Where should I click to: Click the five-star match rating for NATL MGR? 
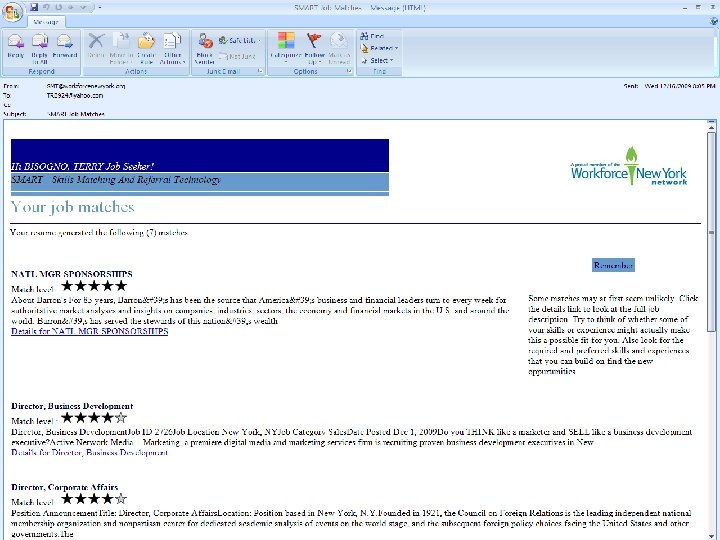(94, 286)
